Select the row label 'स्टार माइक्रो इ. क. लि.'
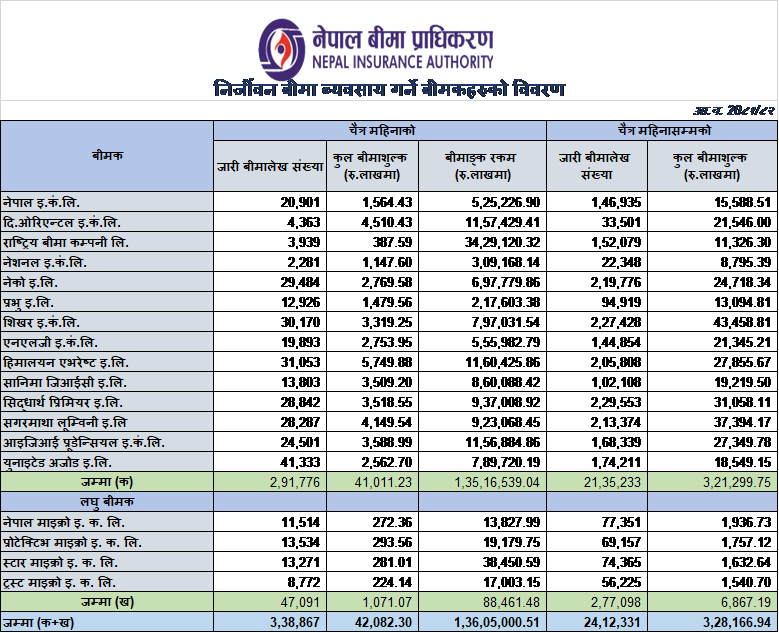 click(60, 562)
